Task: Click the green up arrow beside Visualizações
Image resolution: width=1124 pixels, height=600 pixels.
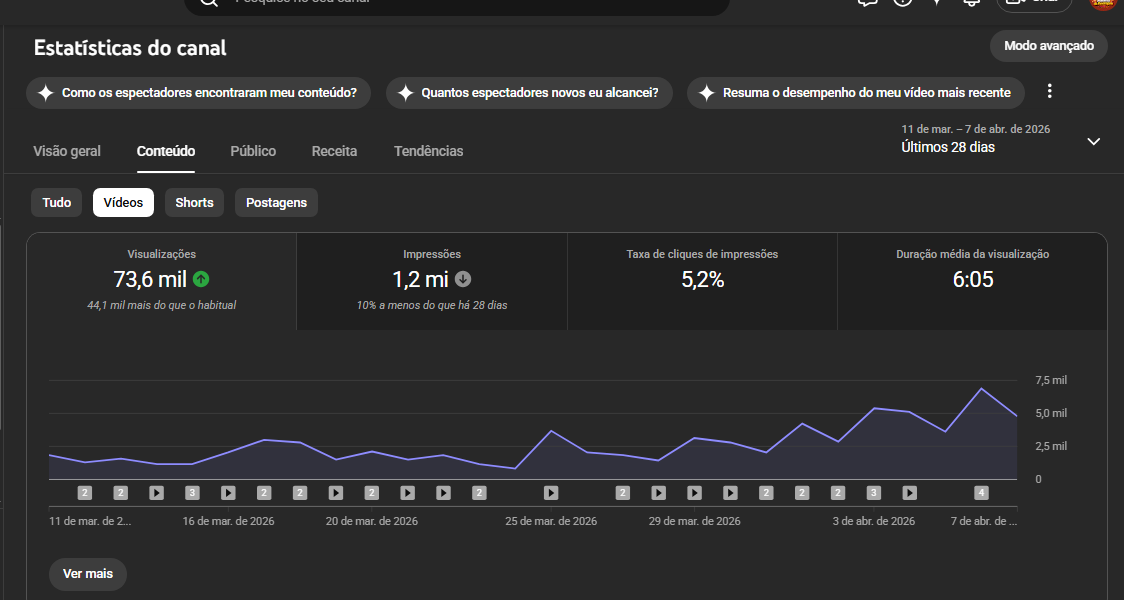Action: click(201, 279)
